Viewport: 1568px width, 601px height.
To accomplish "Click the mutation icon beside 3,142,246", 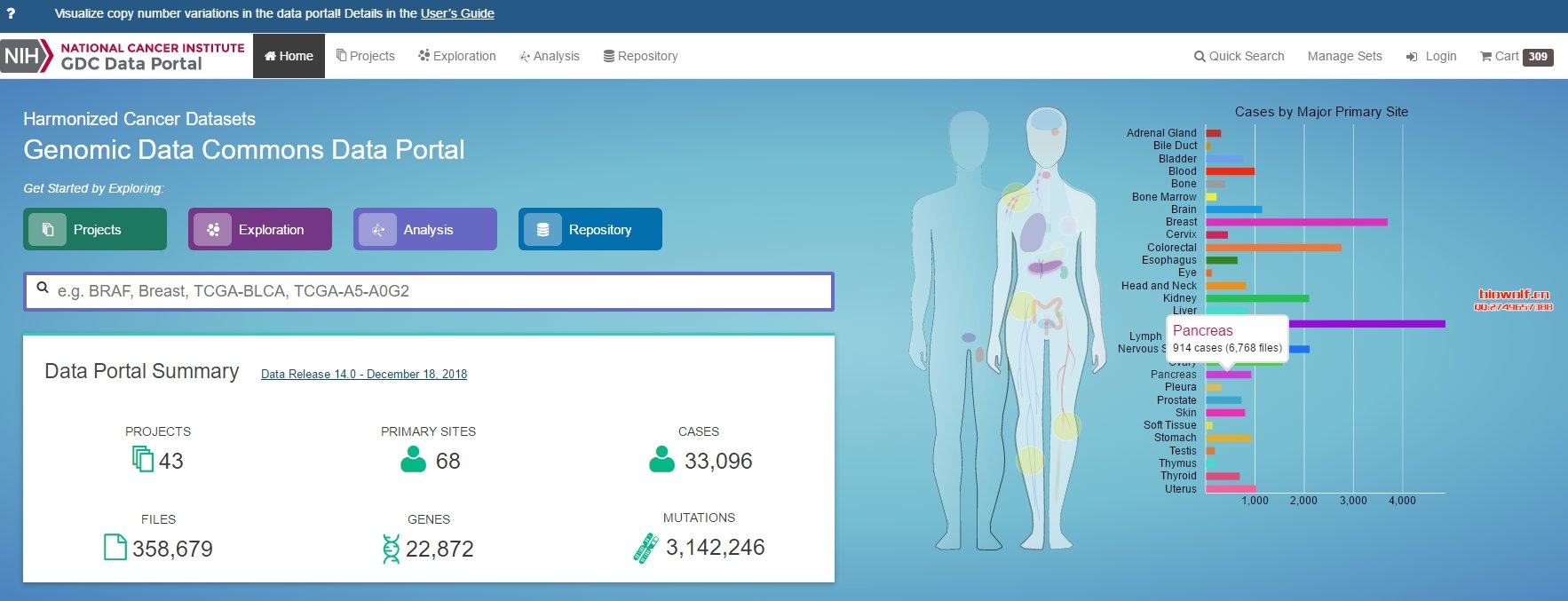I will [645, 548].
